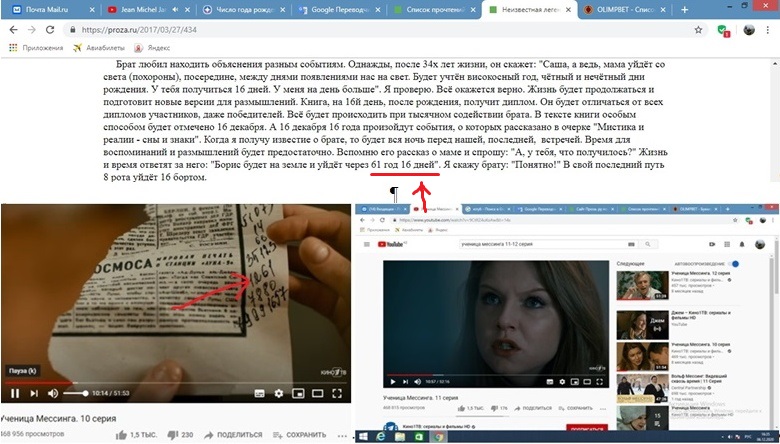Switch to the Число года рождения tab
Viewport: 780px width, 444px height.
pyautogui.click(x=241, y=10)
